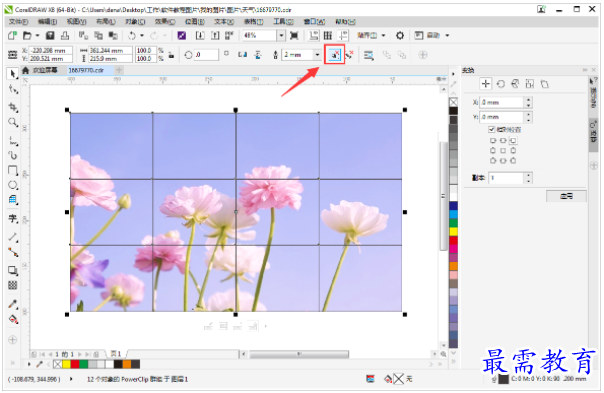This screenshot has height=393, width=604.
Task: Expand the Undo history dropdown arrow
Action: click(142, 35)
